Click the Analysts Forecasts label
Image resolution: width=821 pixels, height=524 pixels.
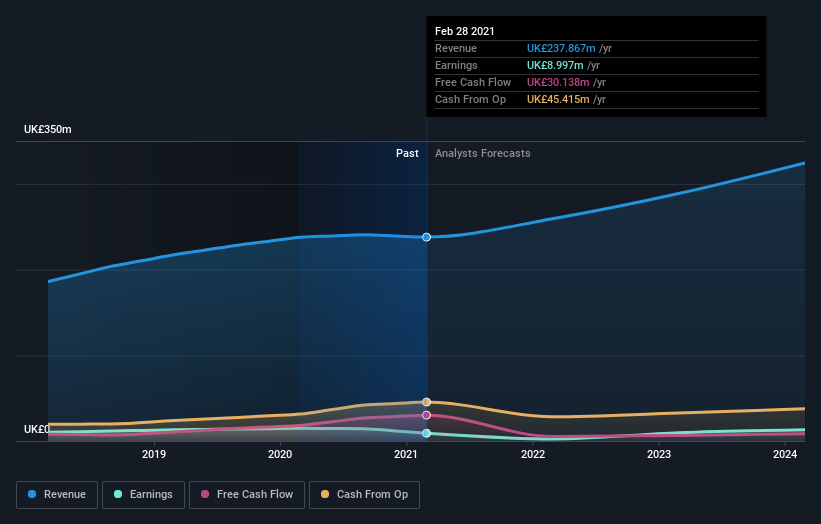tap(482, 153)
